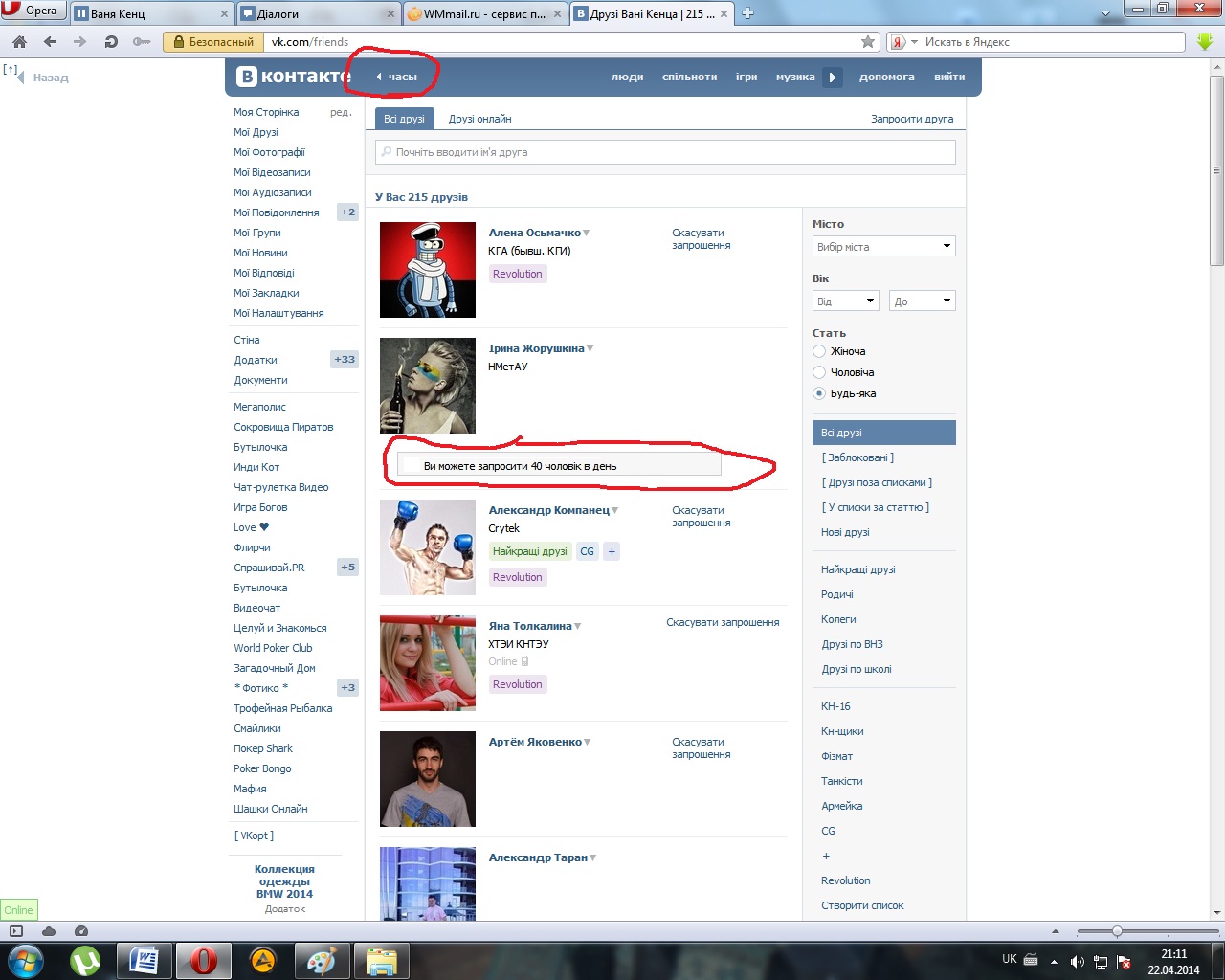Screen dimensions: 1225x980
Task: Click Створити список link
Action: click(862, 905)
